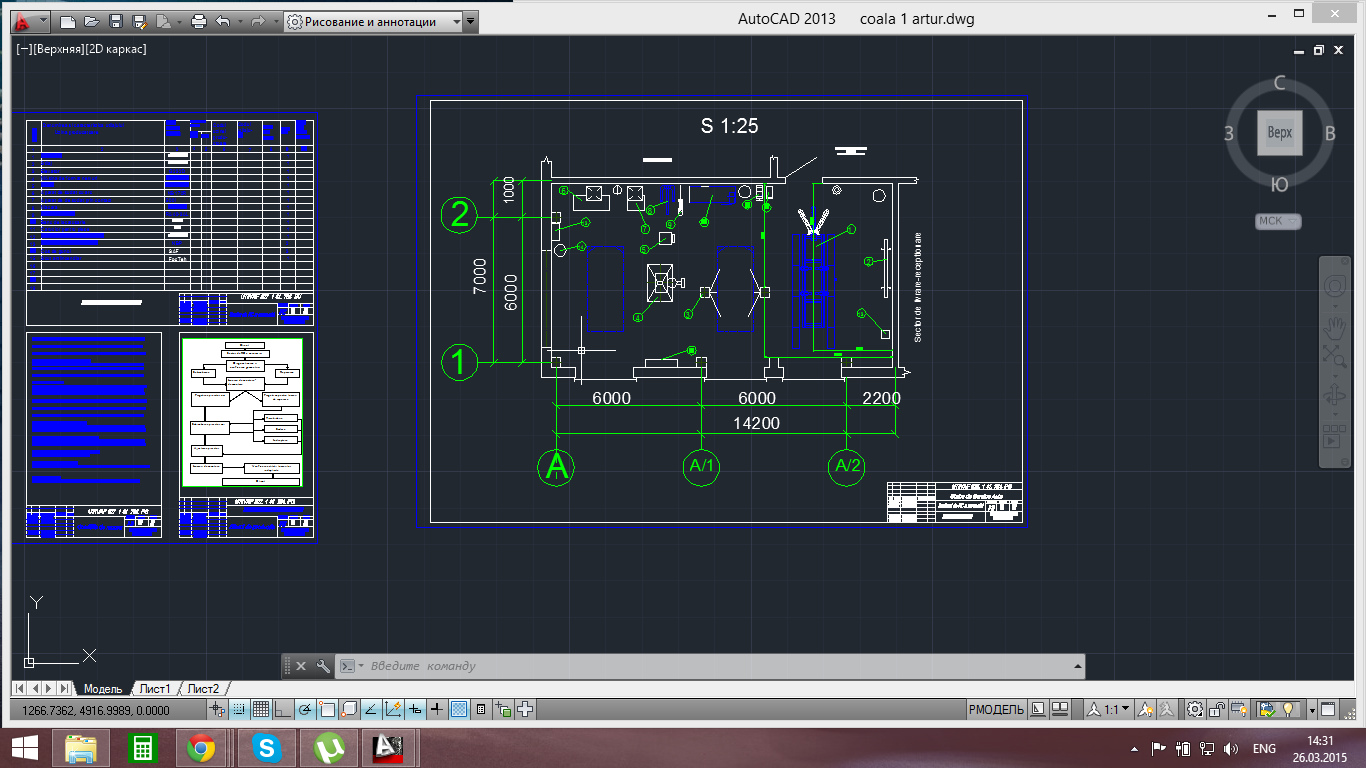1366x768 pixels.
Task: Click the toolbar/window lock padlock icon
Action: click(1216, 709)
